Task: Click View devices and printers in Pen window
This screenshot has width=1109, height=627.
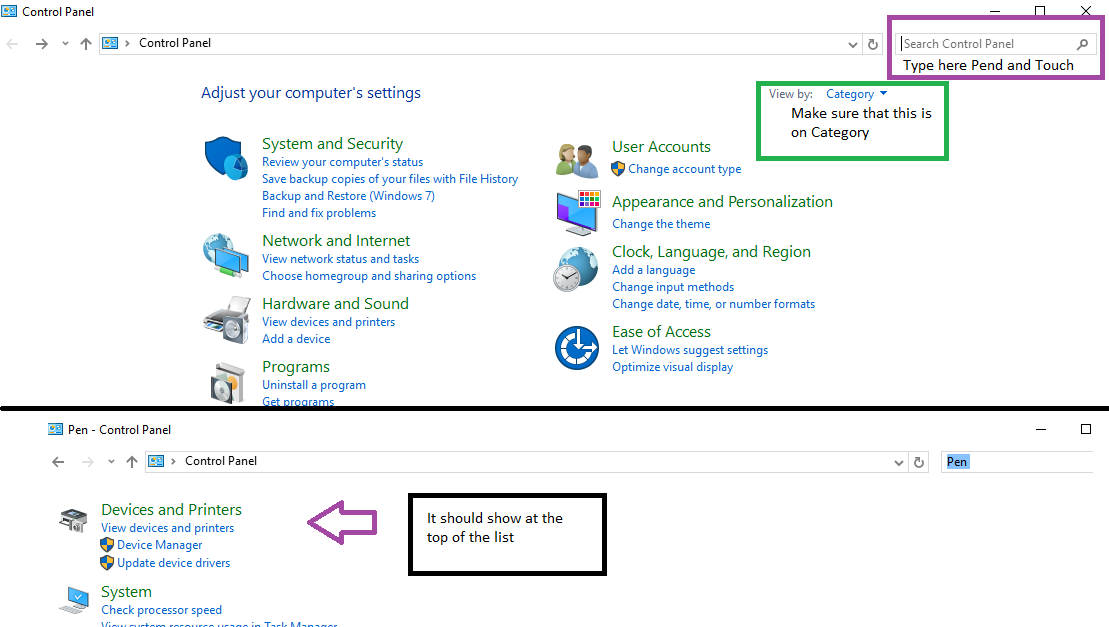Action: [x=168, y=528]
